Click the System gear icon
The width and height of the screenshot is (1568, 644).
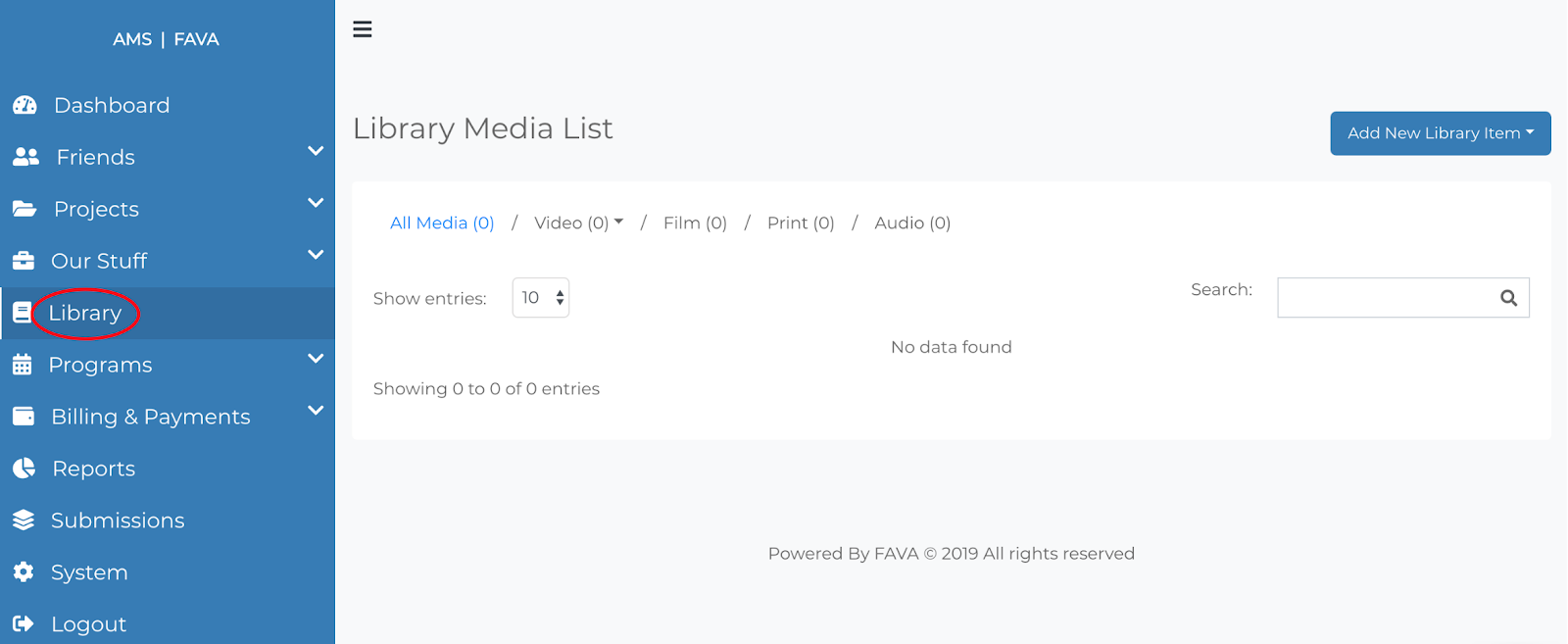(x=24, y=572)
